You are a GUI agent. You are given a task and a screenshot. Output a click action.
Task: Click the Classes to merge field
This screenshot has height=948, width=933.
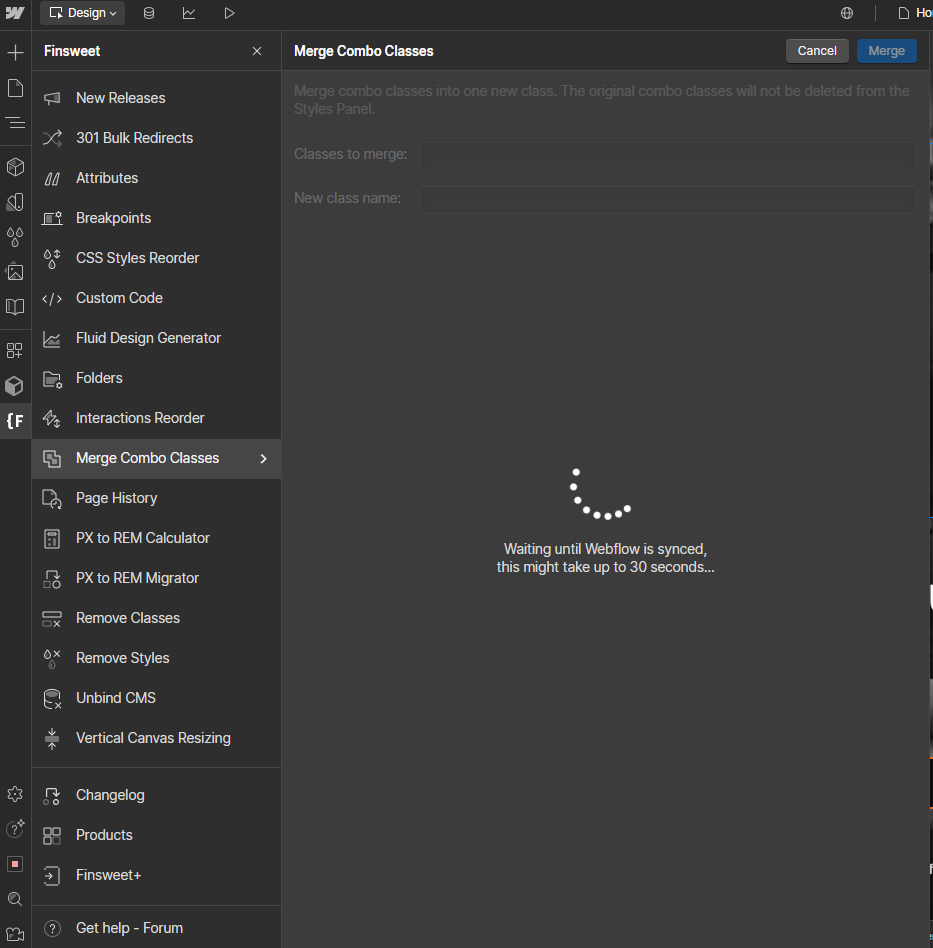click(668, 155)
